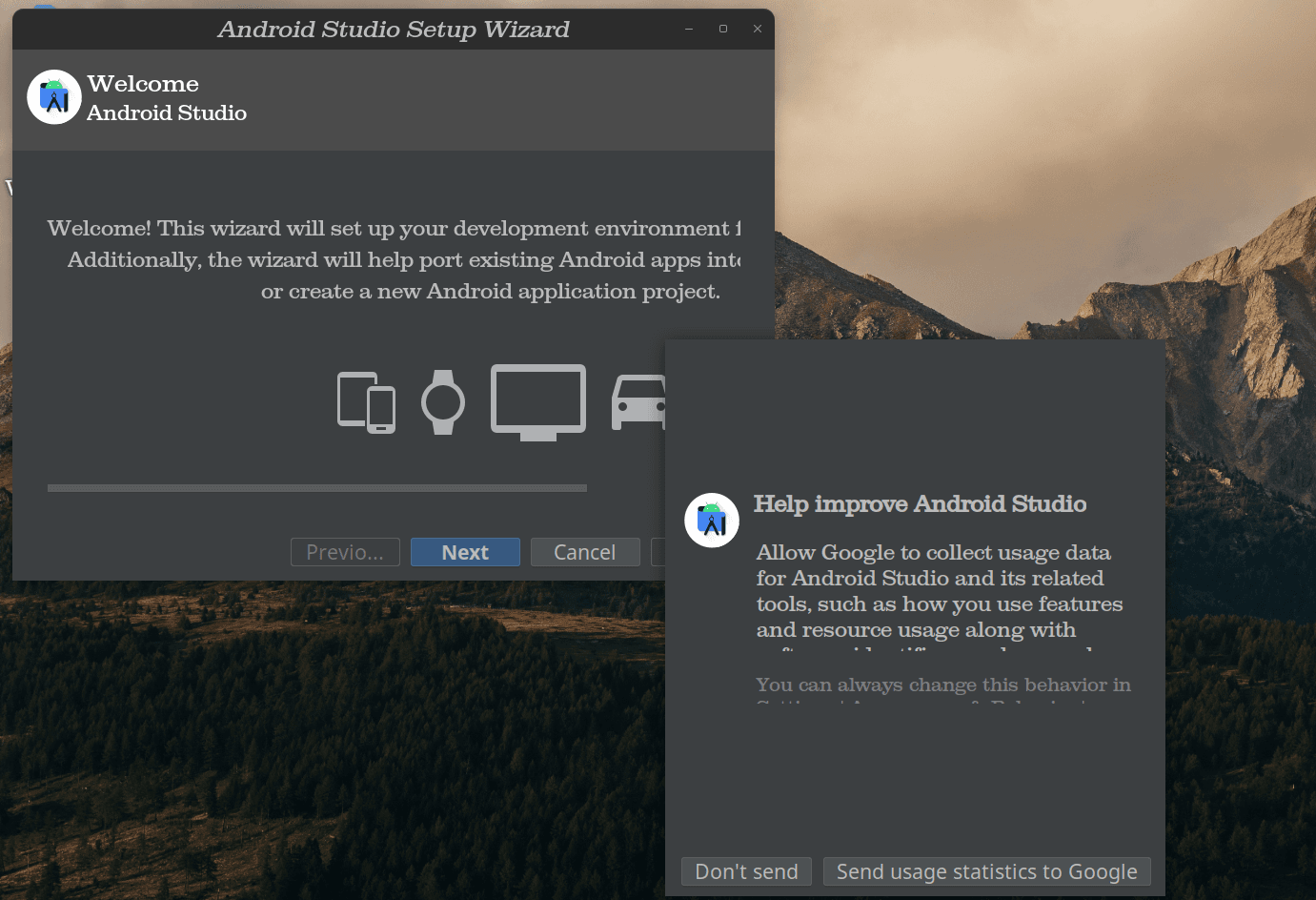Click the Android Studio Setup Wizard title bar text

394,30
